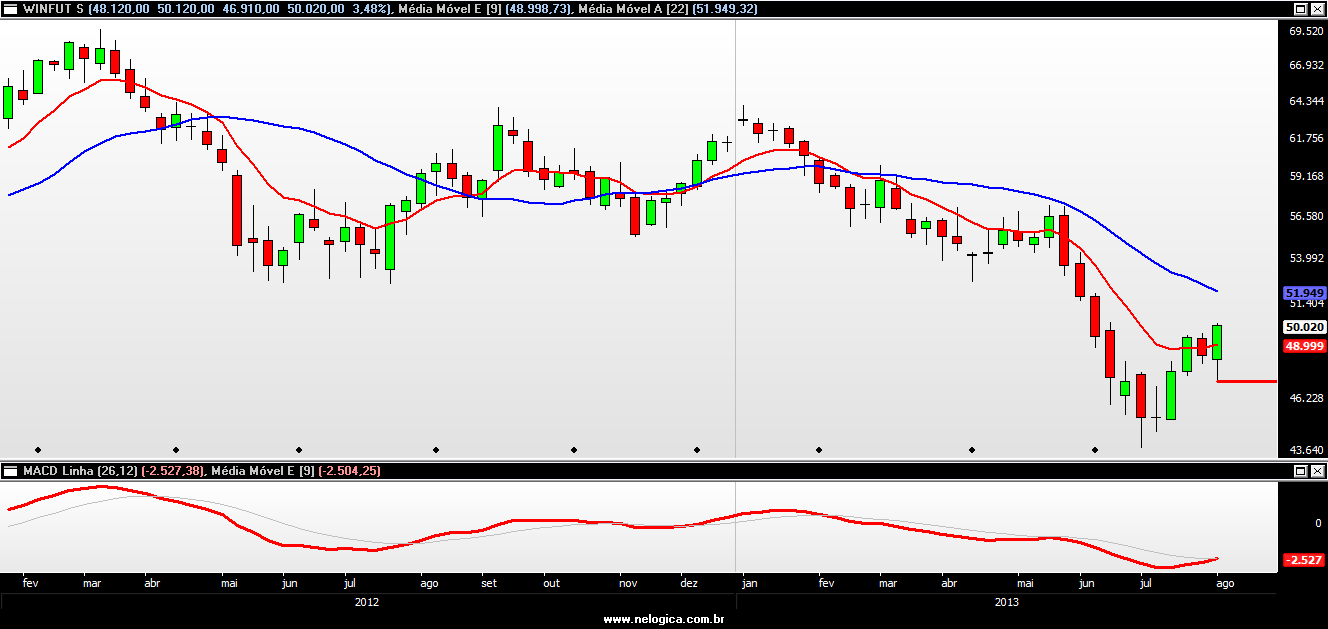This screenshot has width=1328, height=629.
Task: Maximize the MACD indicator panel
Action: tap(1300, 470)
